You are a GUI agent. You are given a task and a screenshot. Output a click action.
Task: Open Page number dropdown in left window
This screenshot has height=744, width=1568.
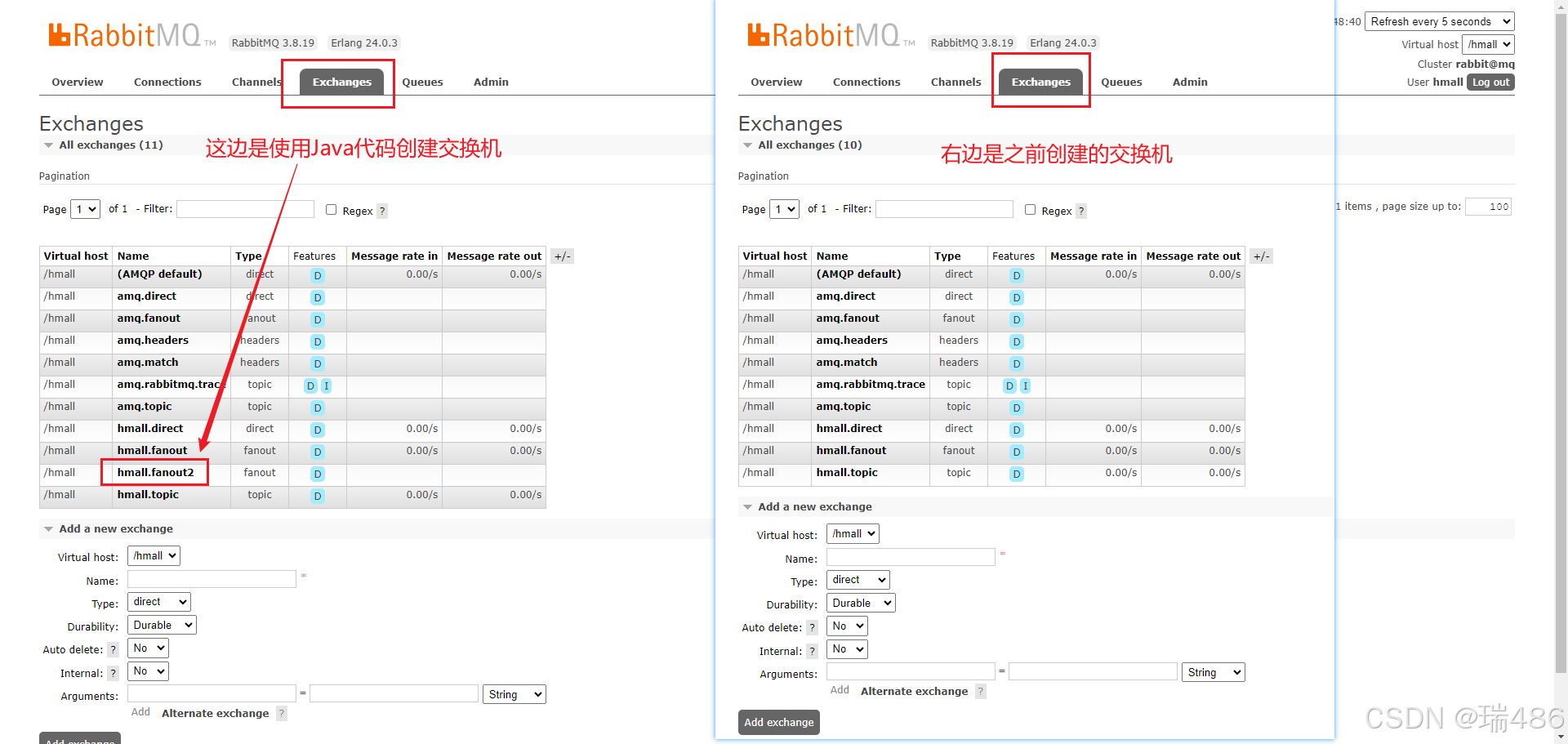86,209
